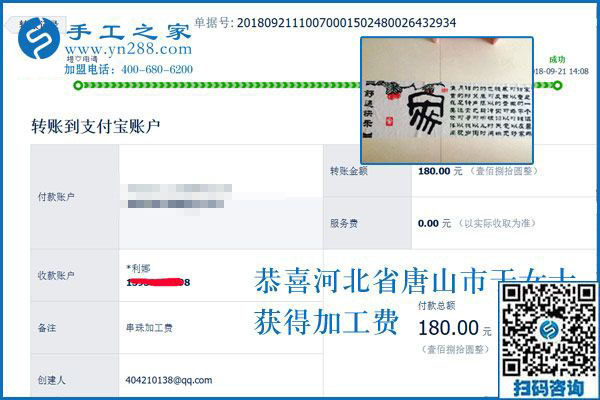Select the receipt number 单据号 text
The width and height of the screenshot is (600, 400).
pos(325,23)
